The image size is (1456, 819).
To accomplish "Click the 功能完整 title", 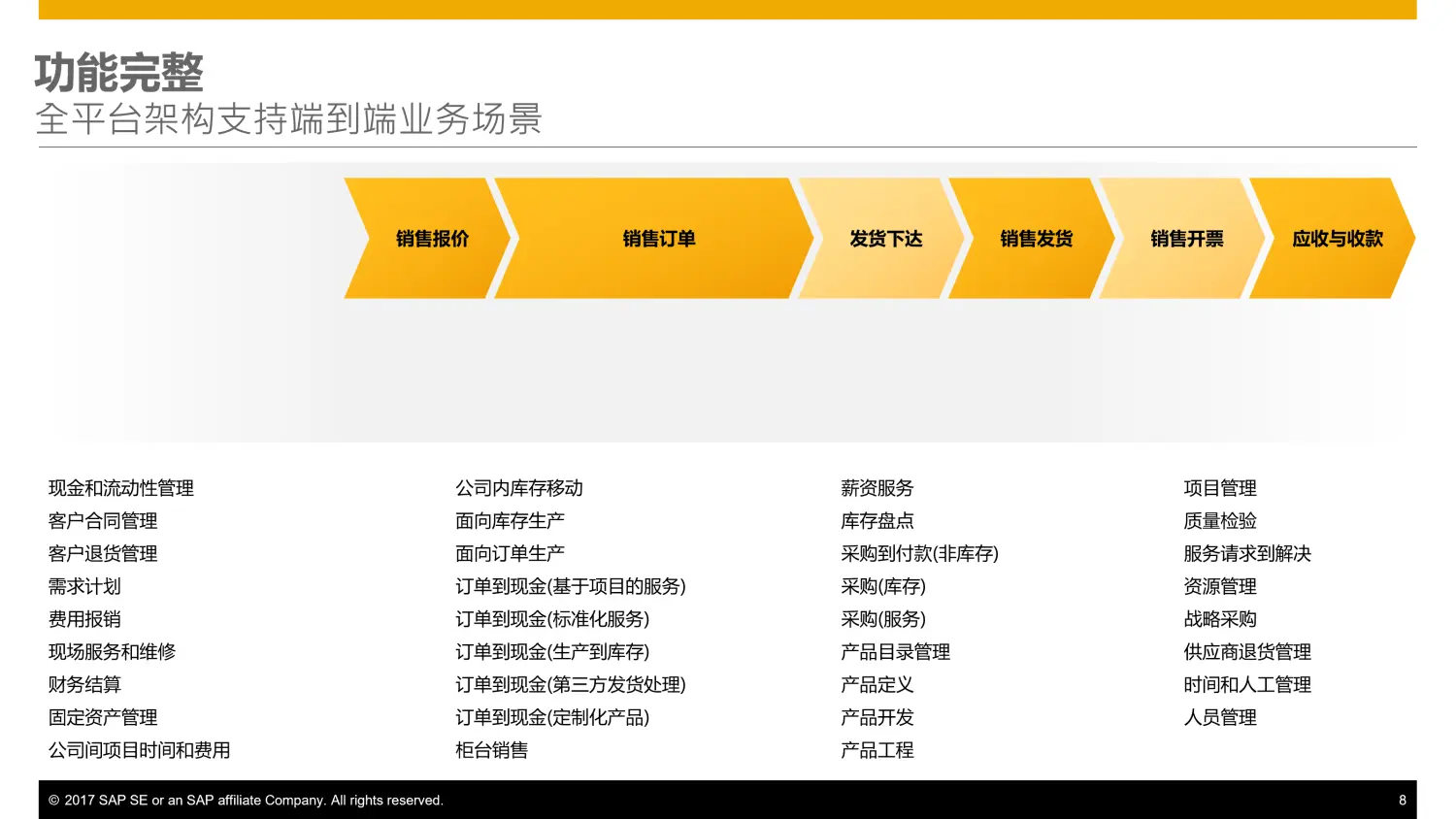I will [119, 73].
